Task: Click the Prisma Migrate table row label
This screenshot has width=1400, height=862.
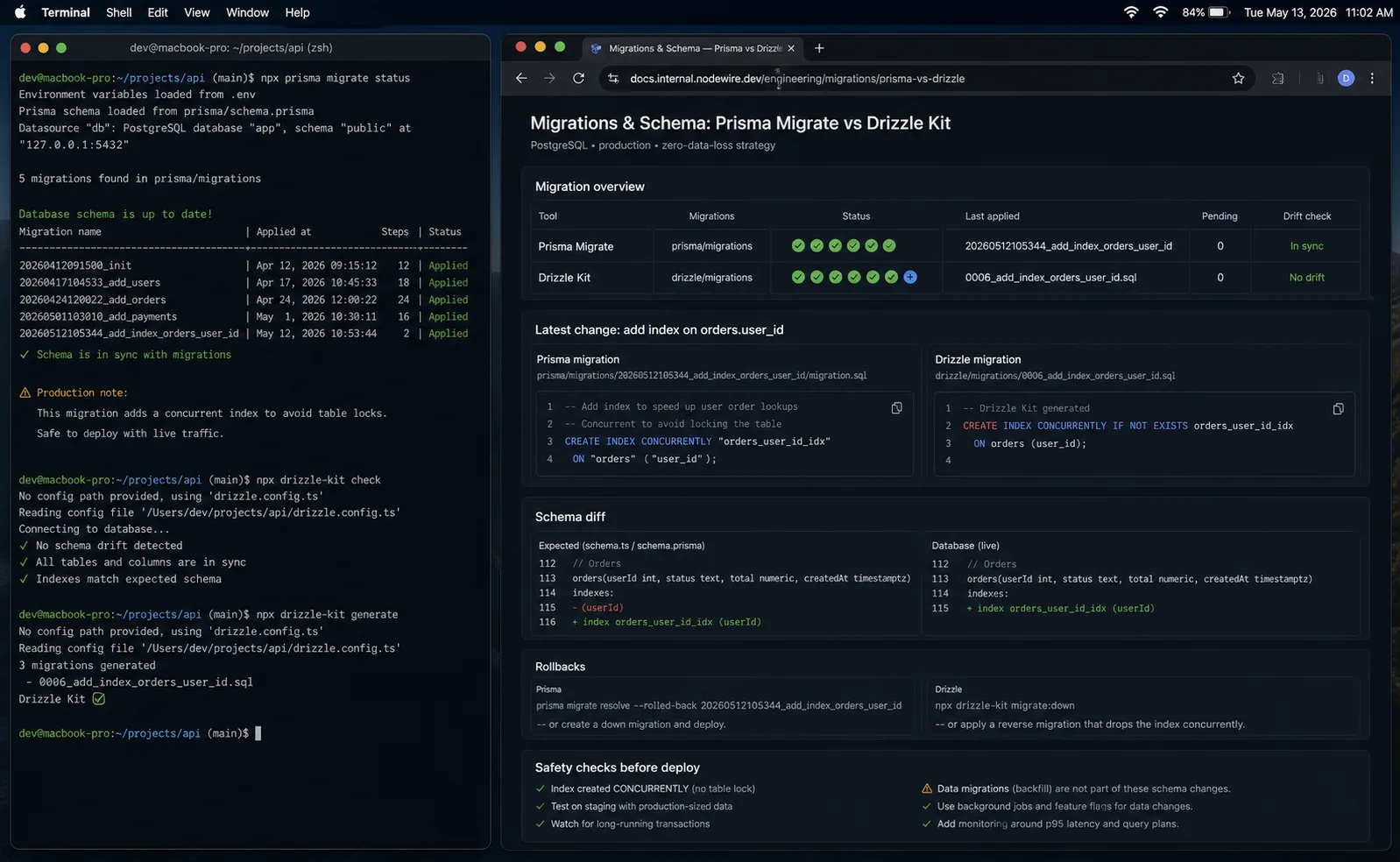Action: pyautogui.click(x=576, y=246)
